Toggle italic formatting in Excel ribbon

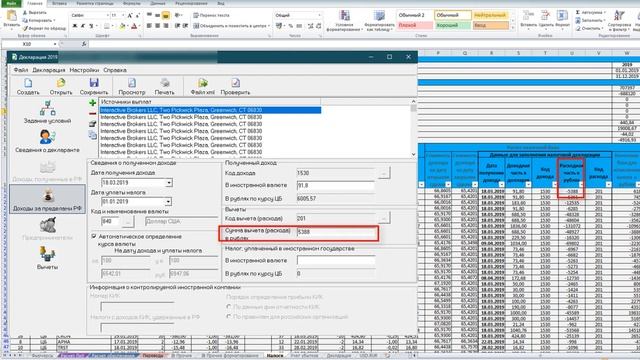coord(83,26)
